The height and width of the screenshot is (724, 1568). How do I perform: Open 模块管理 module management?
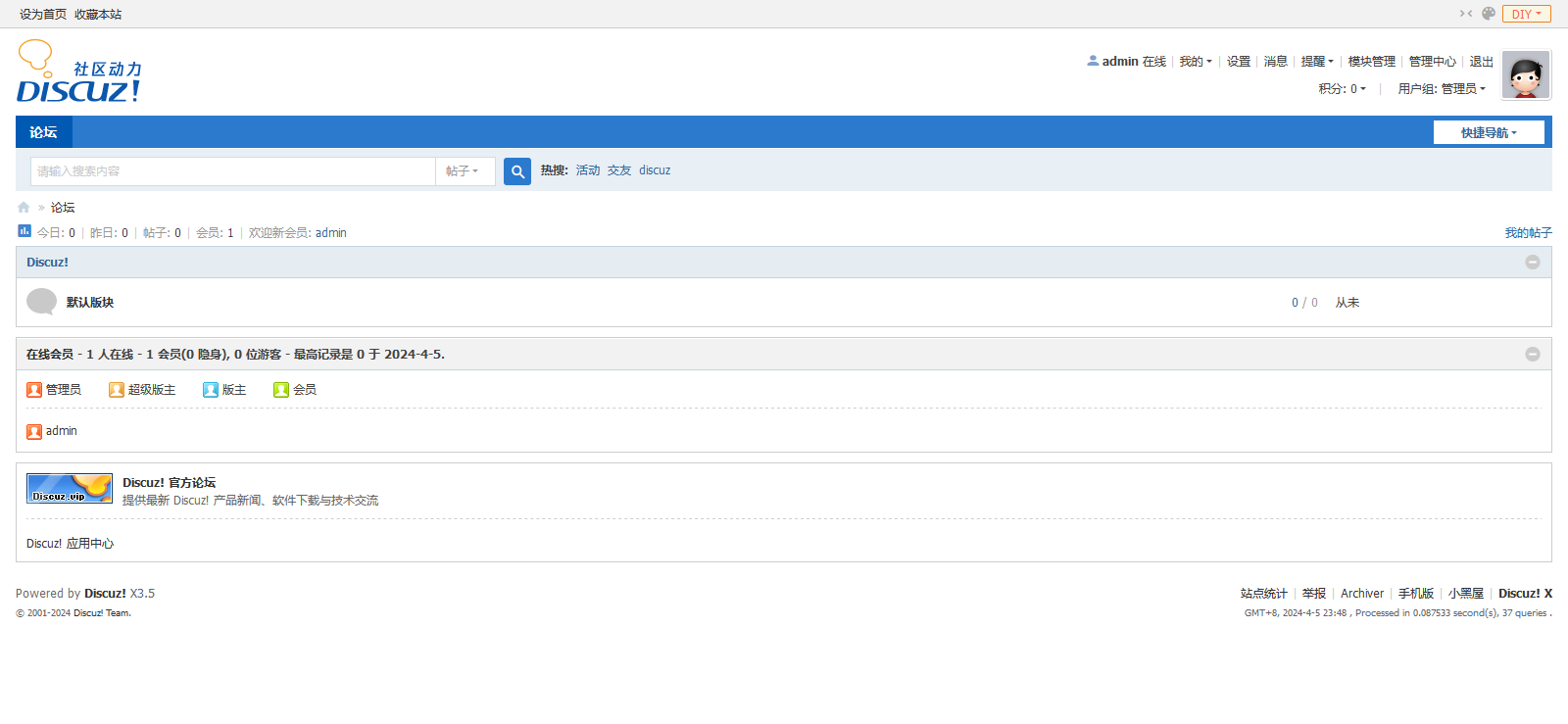pyautogui.click(x=1372, y=62)
